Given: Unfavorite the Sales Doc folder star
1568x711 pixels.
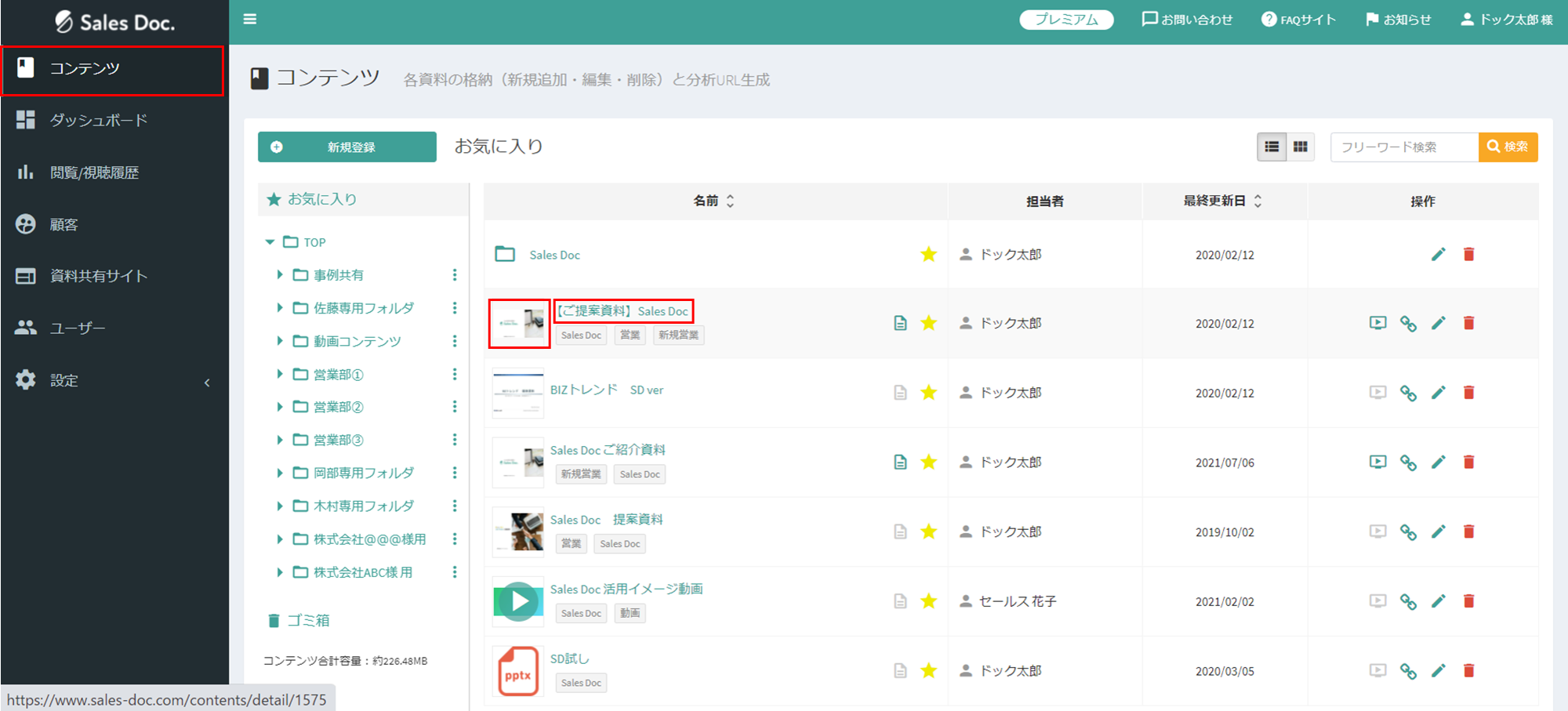Looking at the screenshot, I should 928,254.
